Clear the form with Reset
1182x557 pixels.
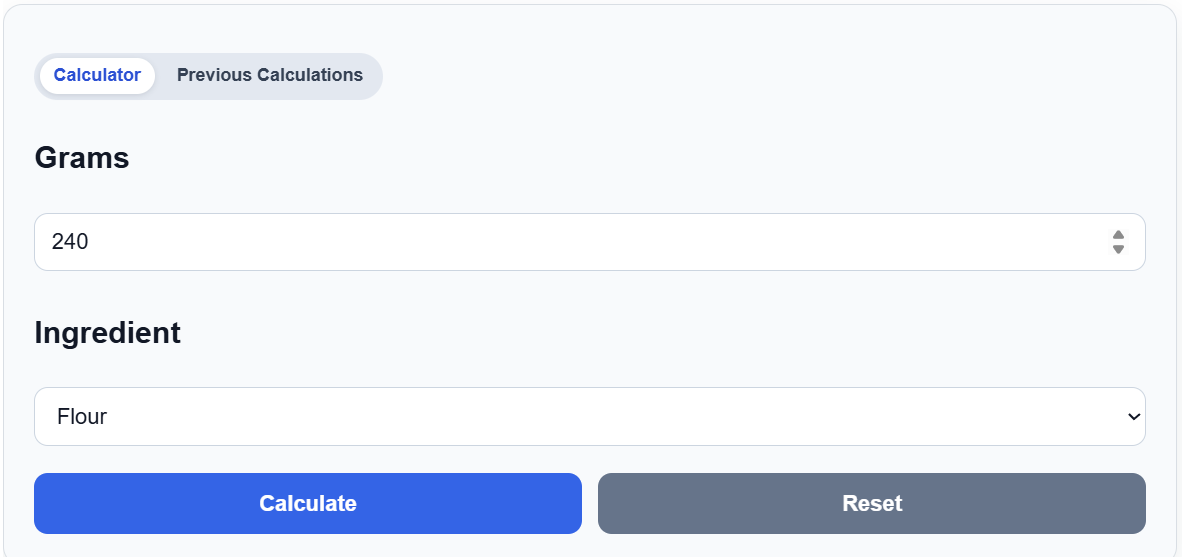(871, 503)
